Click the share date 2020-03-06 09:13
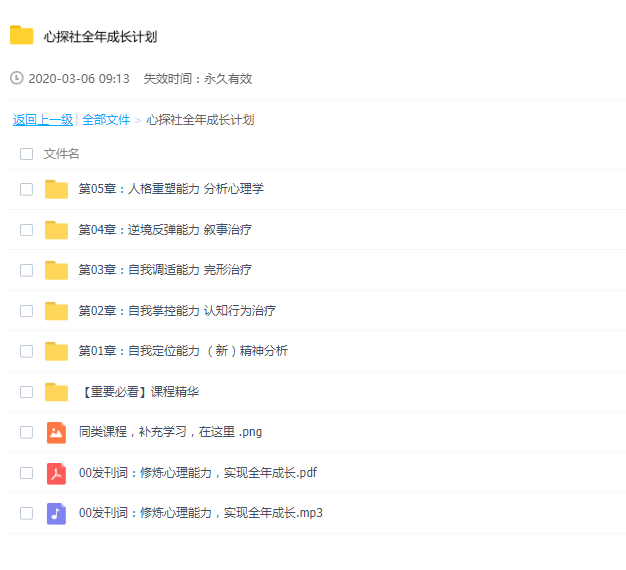 click(79, 79)
